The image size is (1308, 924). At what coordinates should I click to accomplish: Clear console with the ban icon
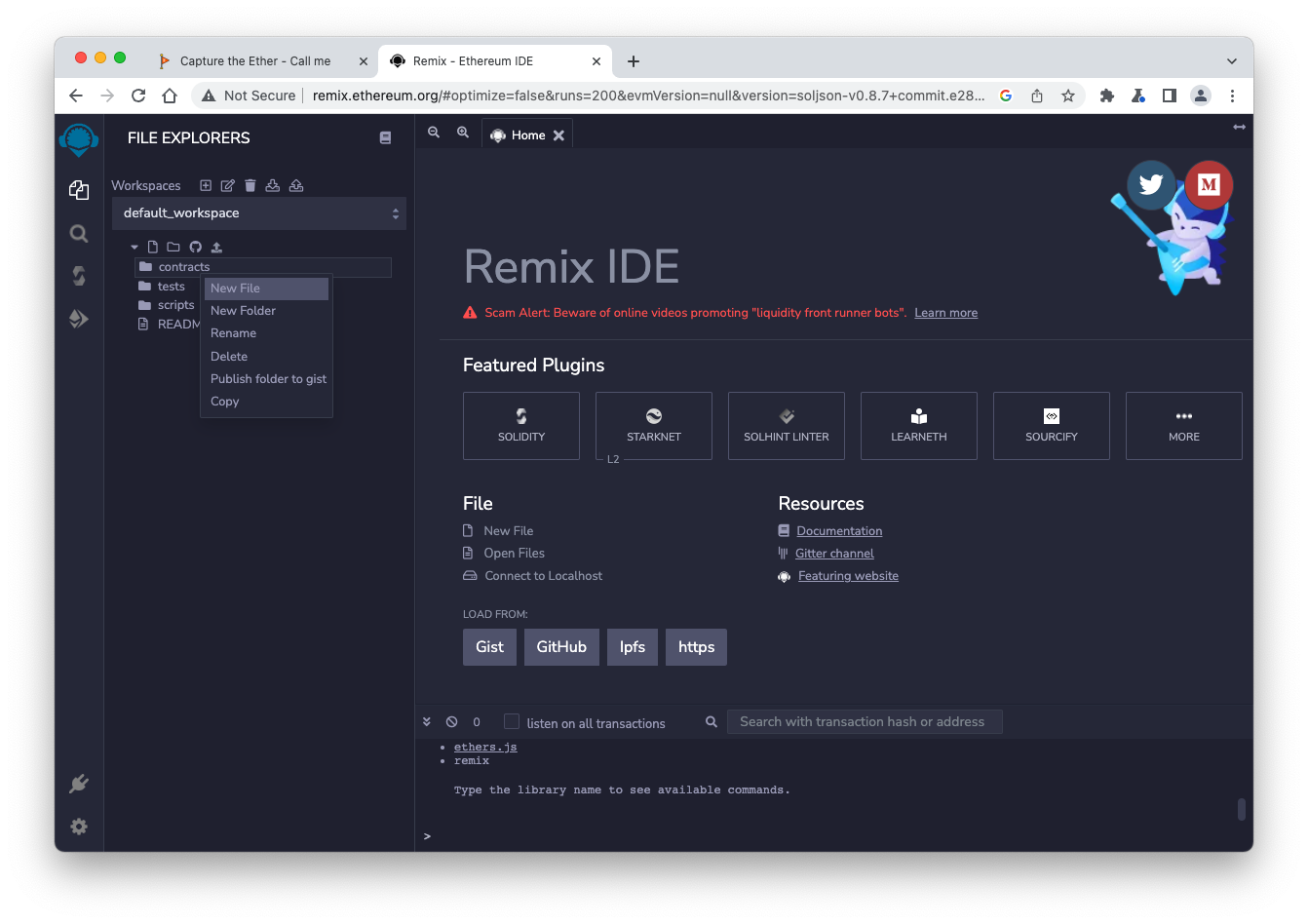[451, 722]
